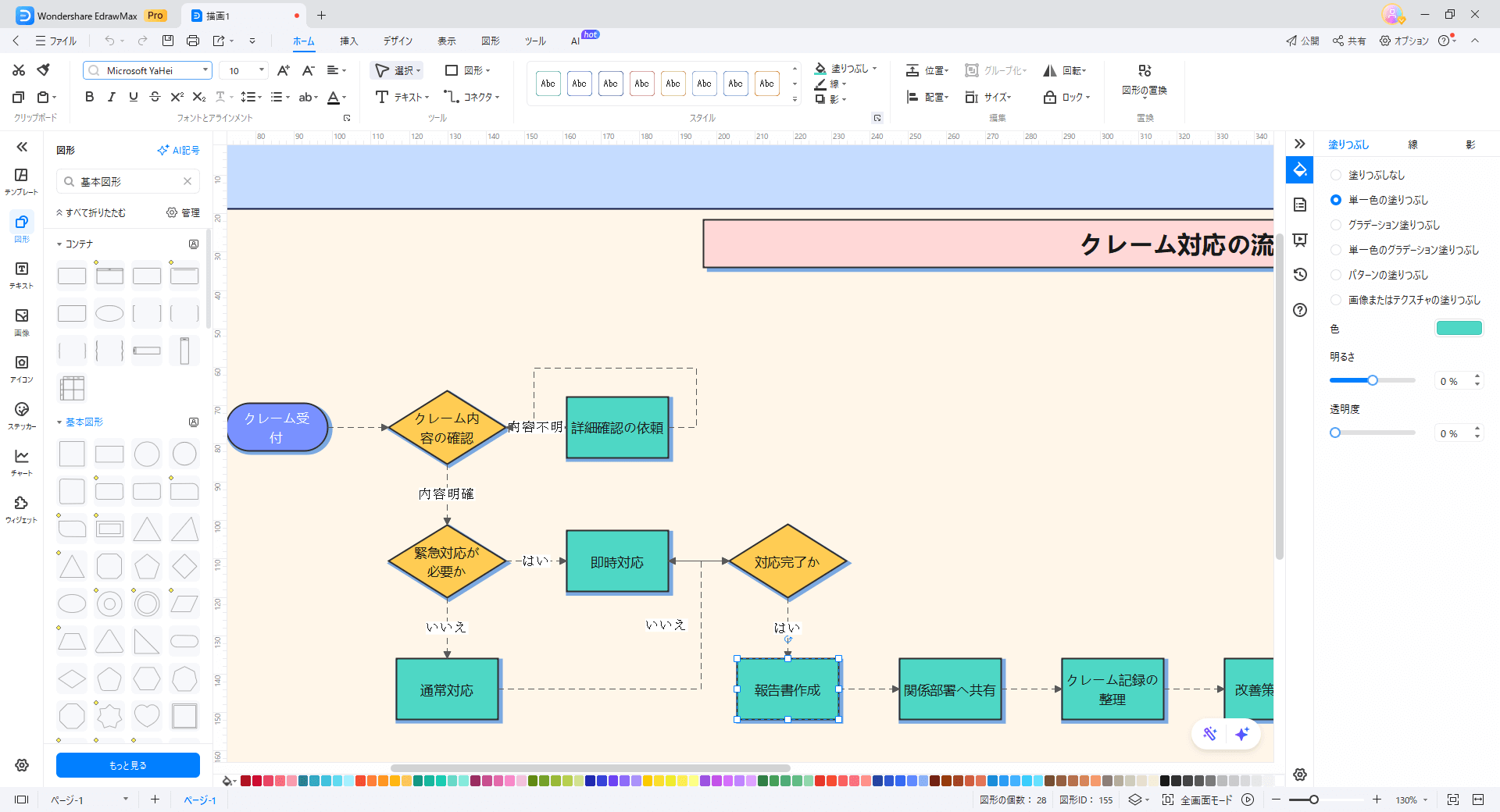Screen dimensions: 1500x812
Task: Open the Text sidebar panel
Action: coord(21,275)
